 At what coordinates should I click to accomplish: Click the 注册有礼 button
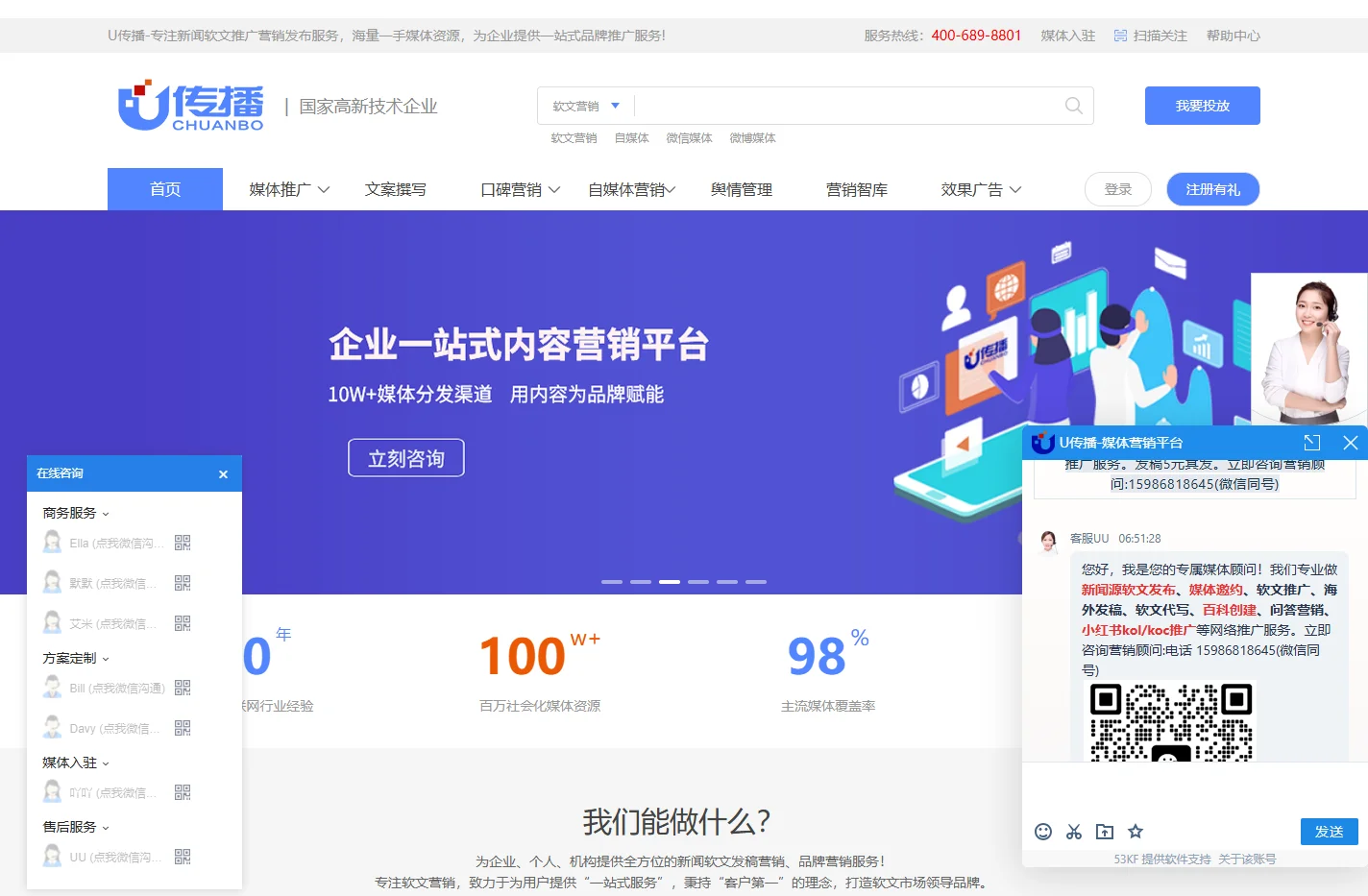(x=1213, y=189)
